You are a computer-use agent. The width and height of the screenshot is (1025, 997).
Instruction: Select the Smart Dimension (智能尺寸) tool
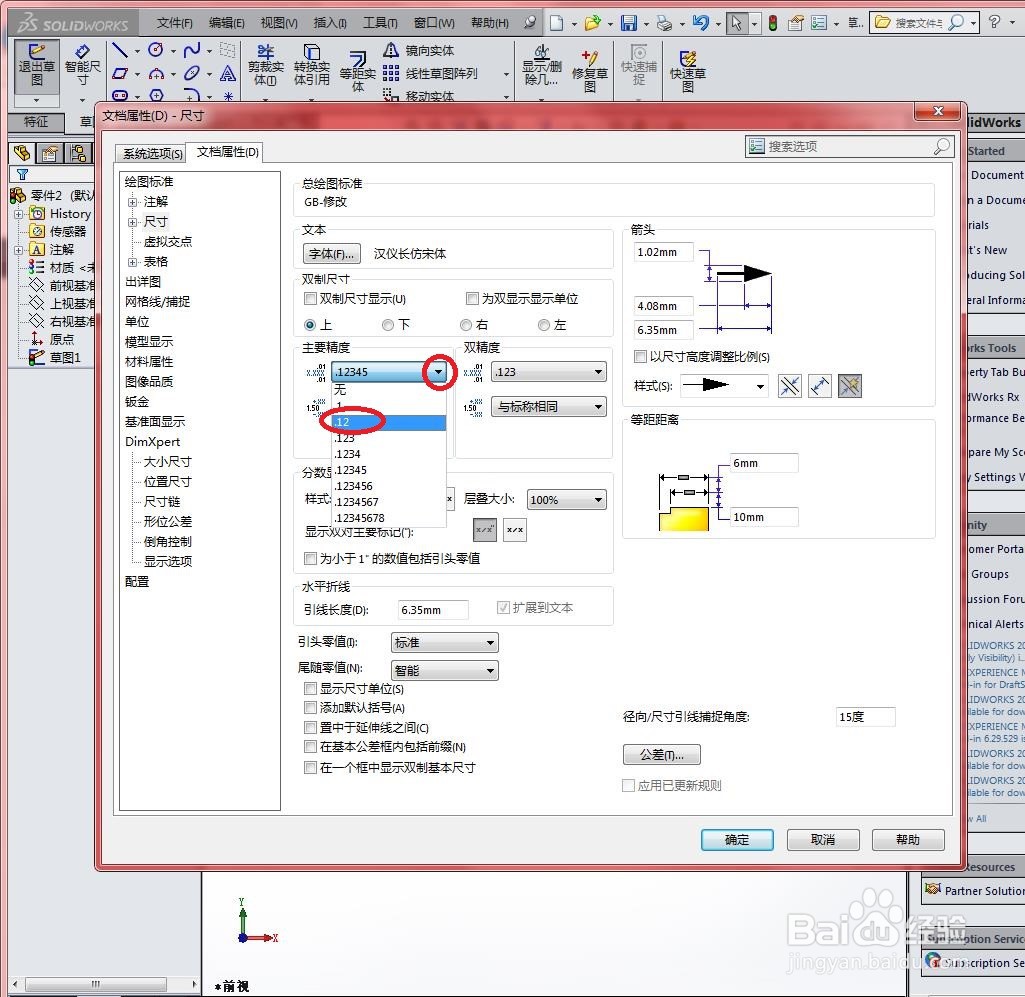(82, 66)
